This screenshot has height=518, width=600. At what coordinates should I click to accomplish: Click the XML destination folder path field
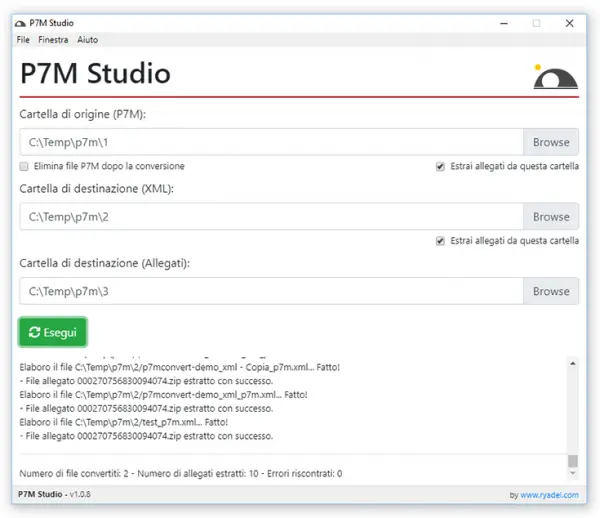point(271,217)
